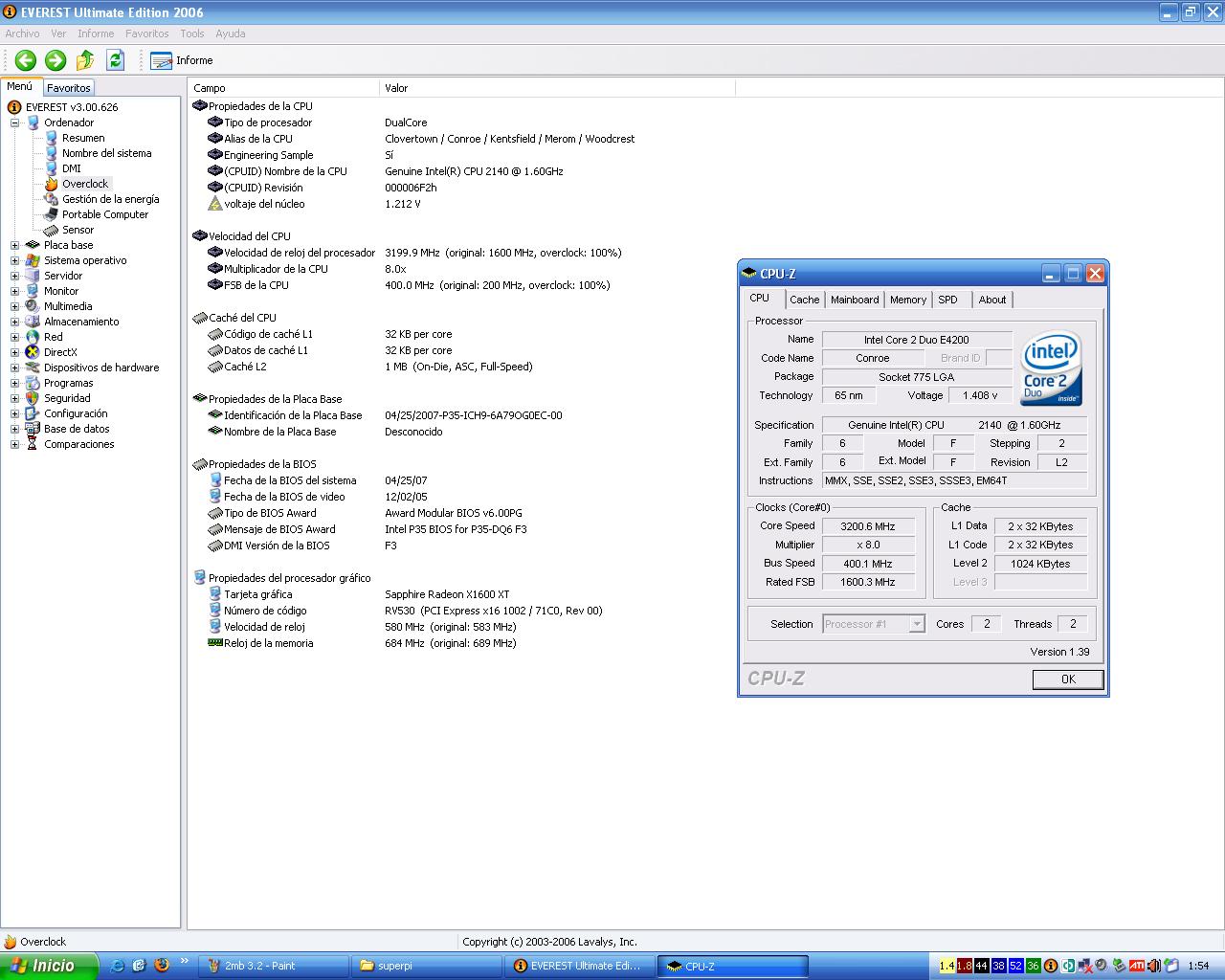
Task: Switch to the Mainboard tab in CPU-Z
Action: coord(855,300)
